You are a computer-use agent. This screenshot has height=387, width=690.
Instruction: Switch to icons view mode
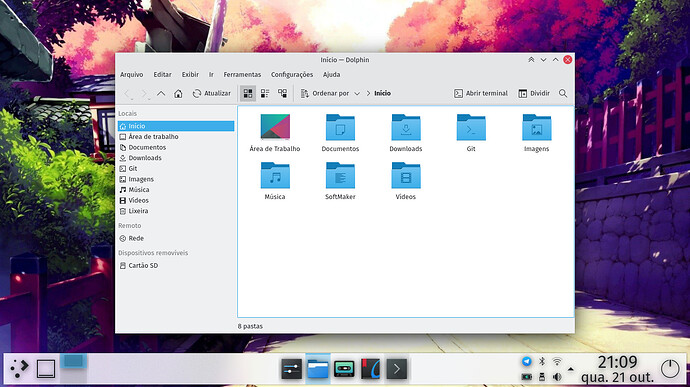[x=248, y=93]
